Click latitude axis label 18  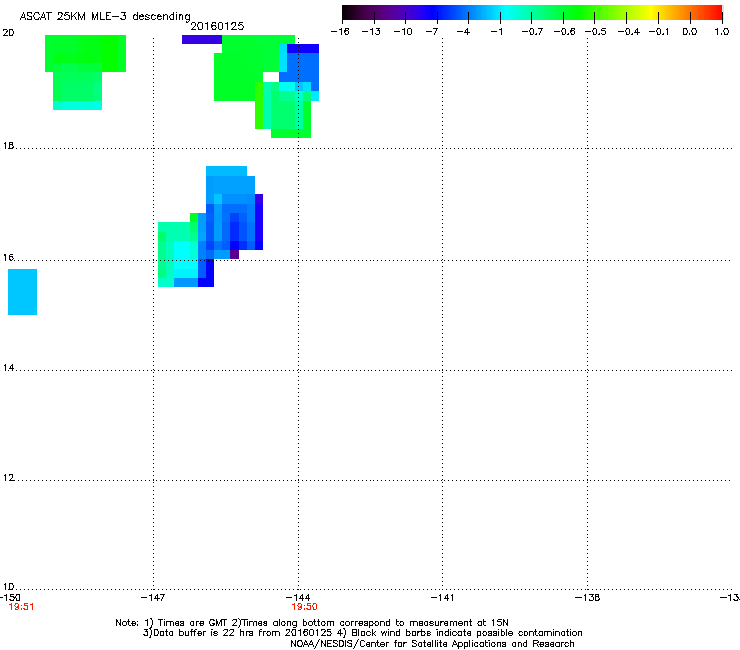[8, 145]
